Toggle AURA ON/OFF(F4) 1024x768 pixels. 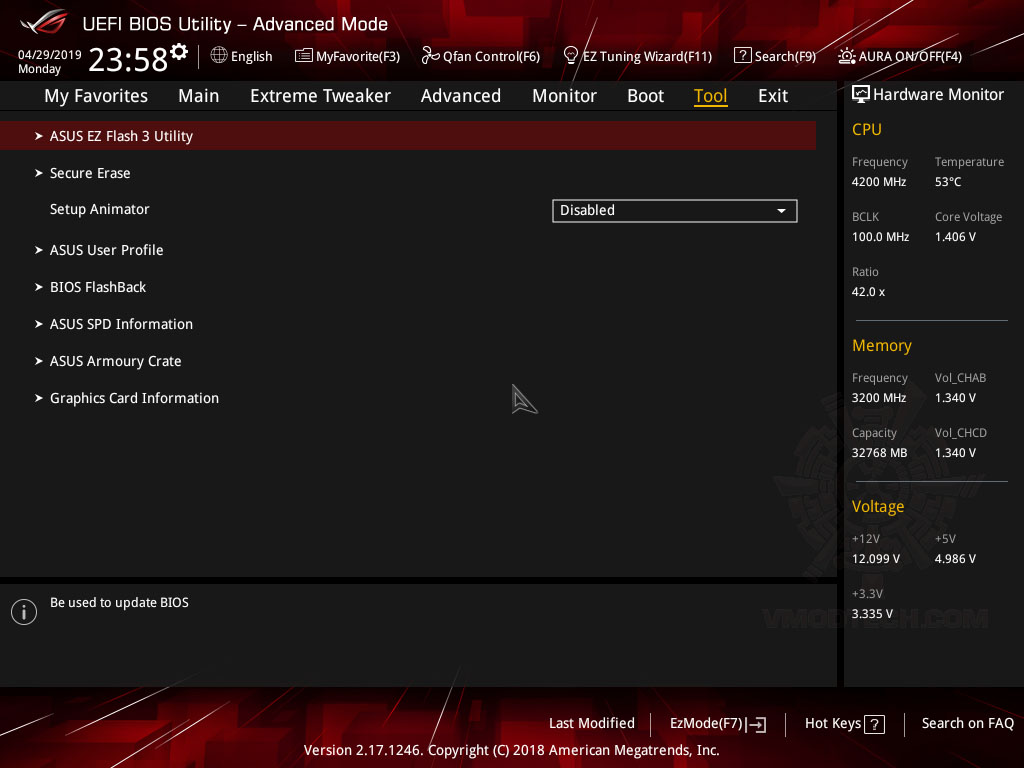(x=910, y=57)
